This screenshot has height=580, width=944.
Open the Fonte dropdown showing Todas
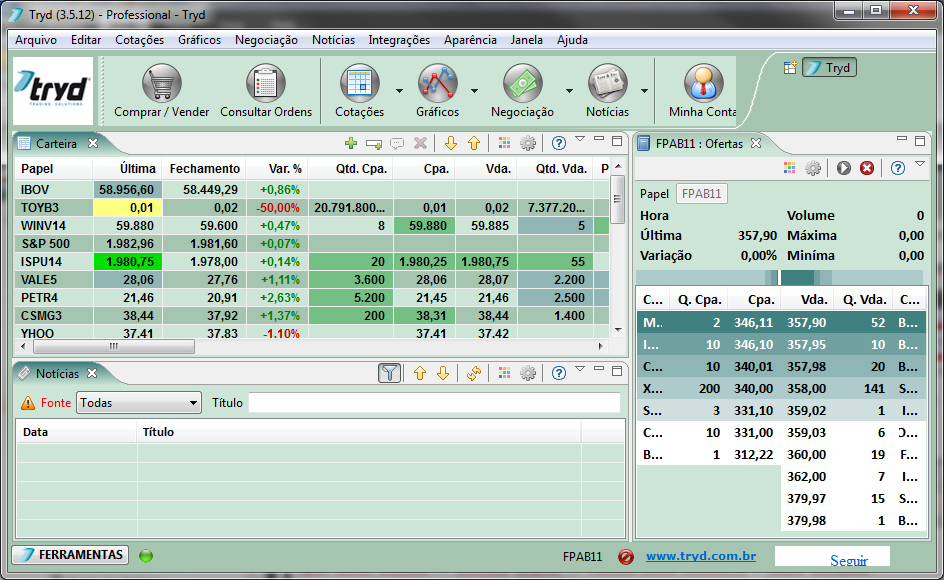[138, 403]
